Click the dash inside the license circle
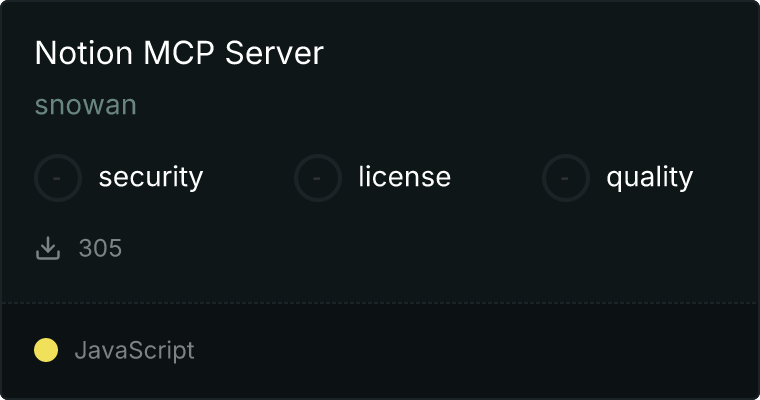Screen dimensions: 760x400 click(317, 178)
